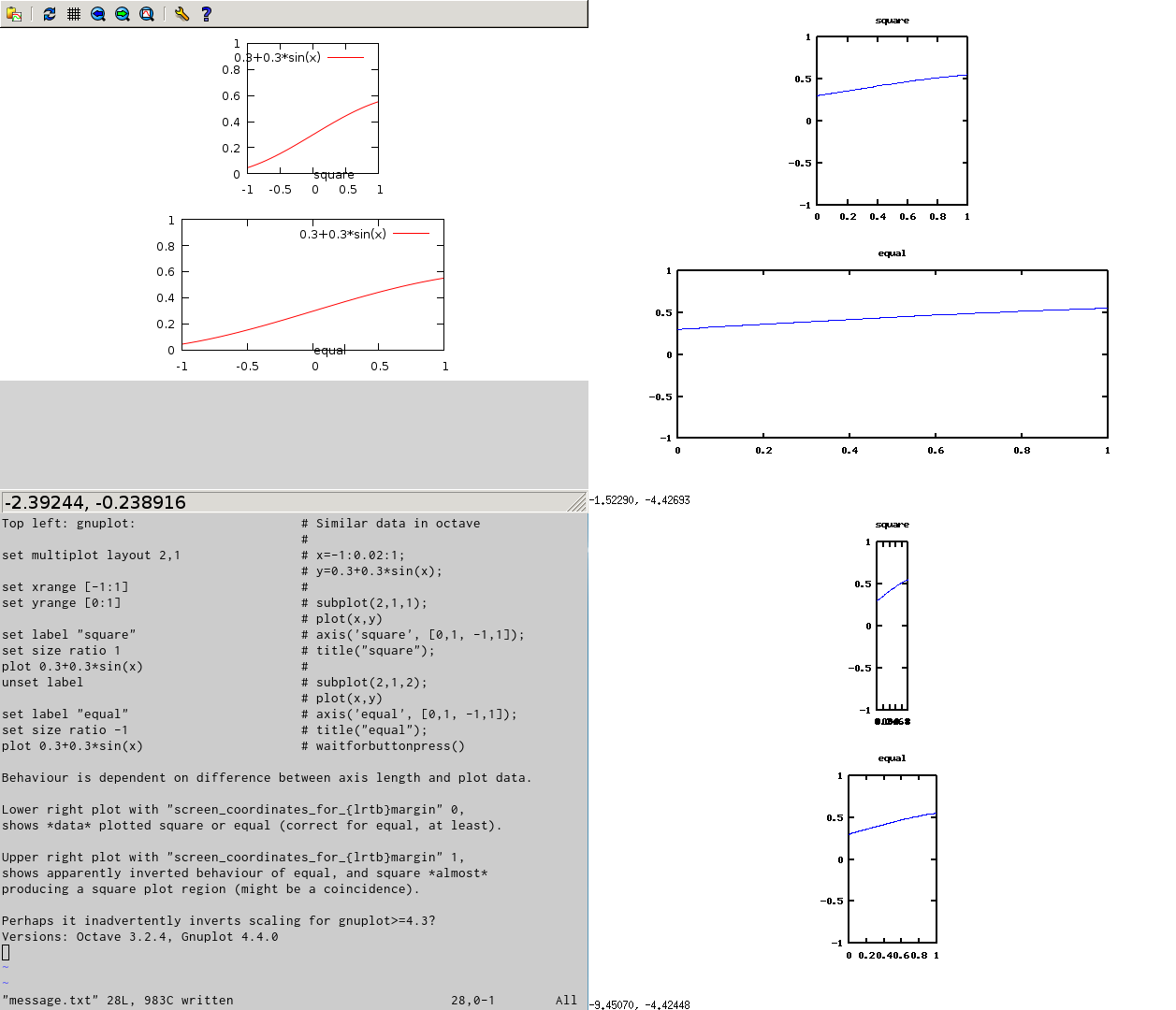Click the line starting "Lower right plot with"

(x=234, y=810)
